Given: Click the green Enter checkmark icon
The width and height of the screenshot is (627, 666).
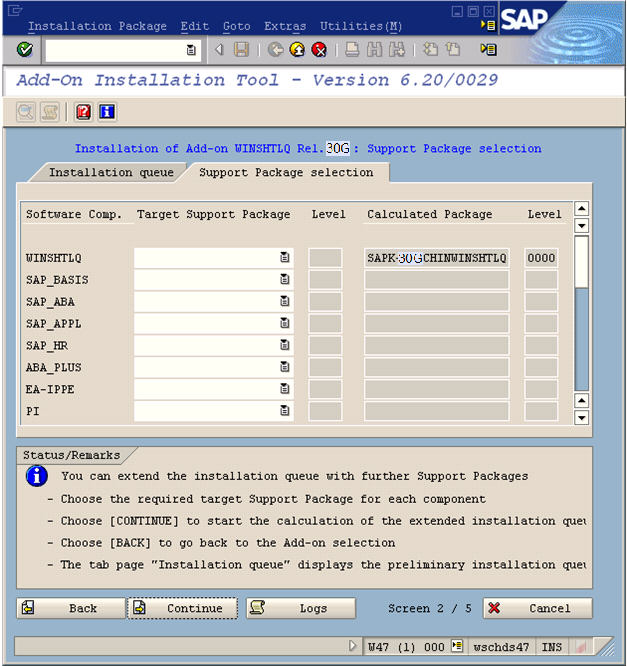Looking at the screenshot, I should click(x=25, y=50).
